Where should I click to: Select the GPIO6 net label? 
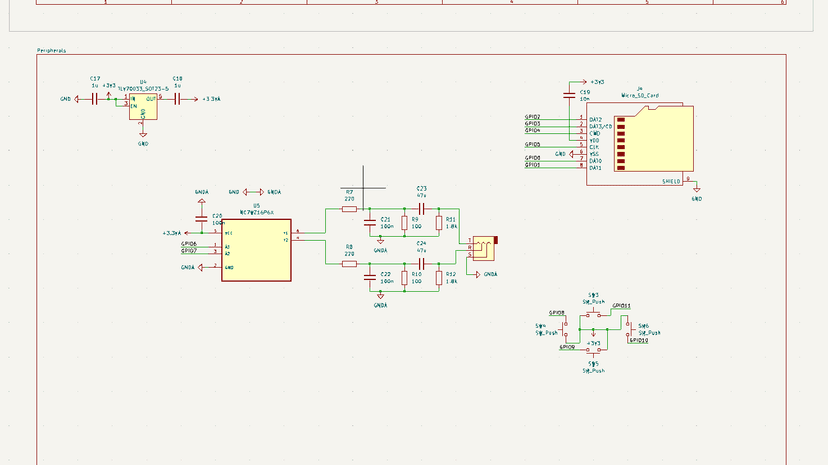(x=189, y=244)
